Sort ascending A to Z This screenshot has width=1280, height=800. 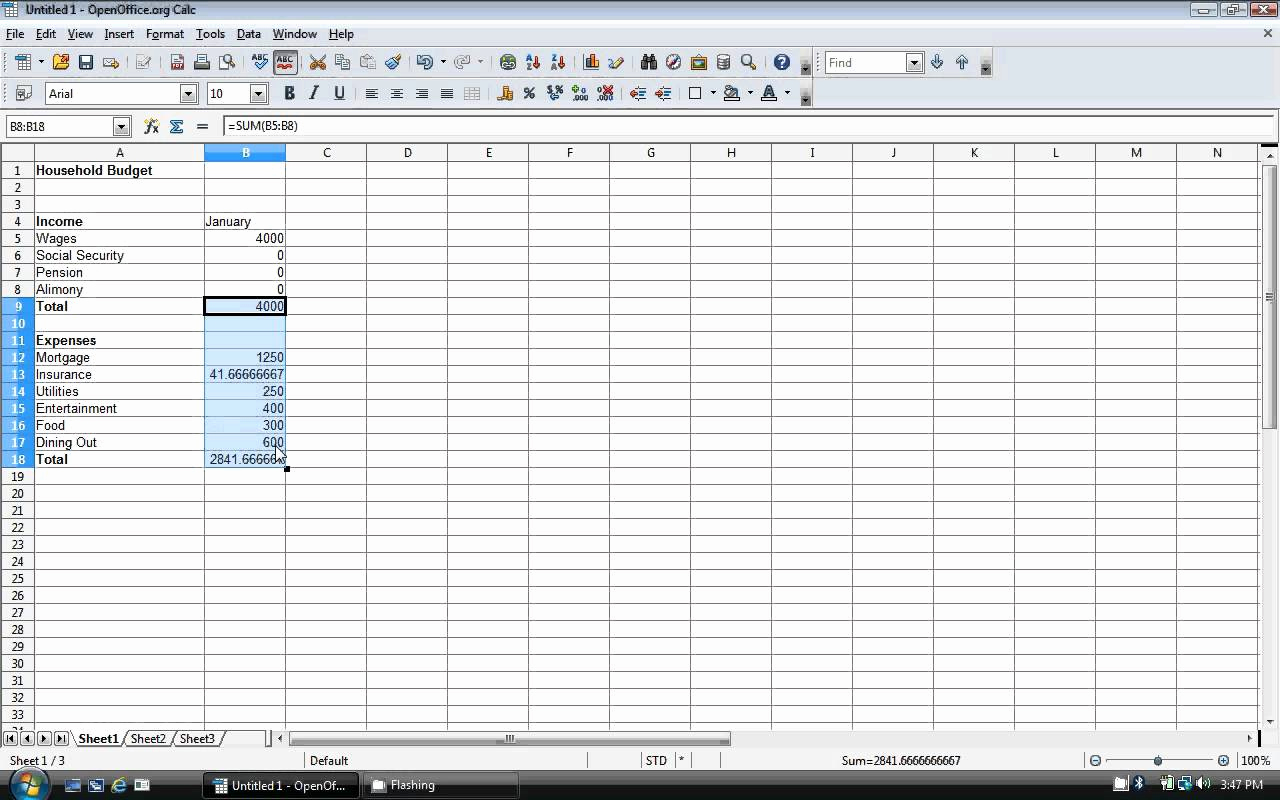pos(533,62)
